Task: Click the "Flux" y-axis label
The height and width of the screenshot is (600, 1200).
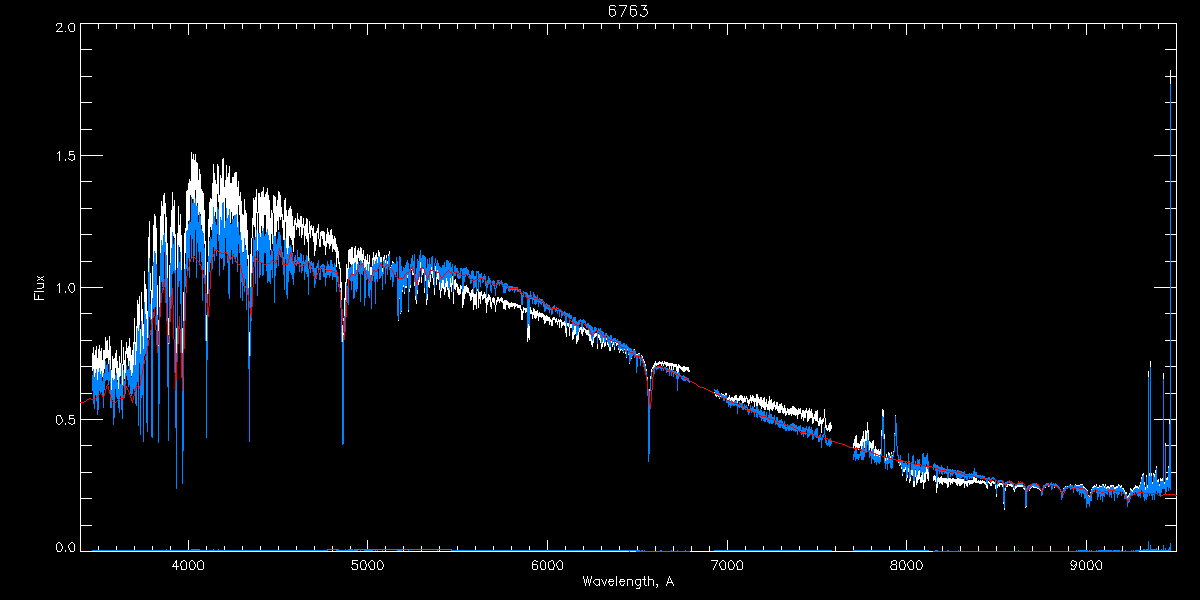Action: point(40,288)
